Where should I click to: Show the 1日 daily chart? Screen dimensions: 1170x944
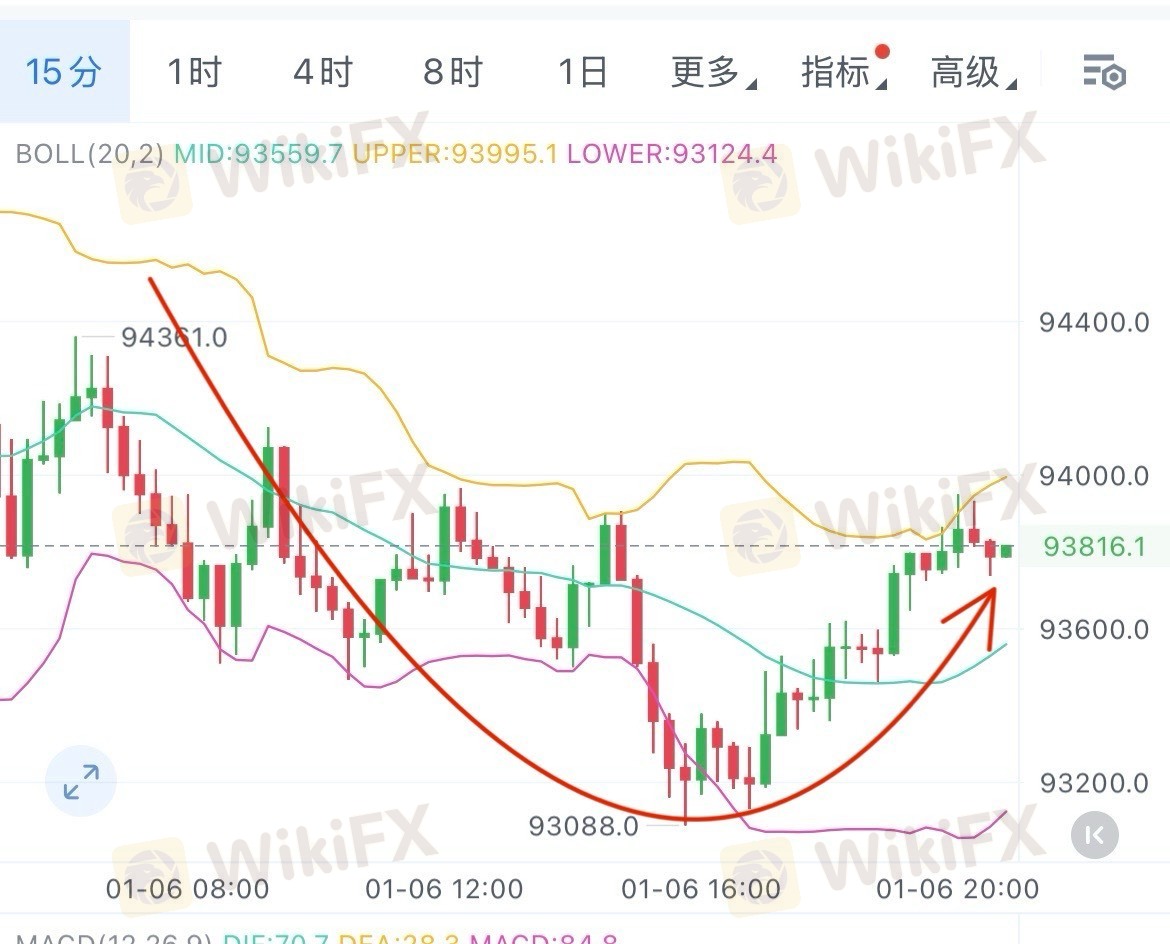582,72
